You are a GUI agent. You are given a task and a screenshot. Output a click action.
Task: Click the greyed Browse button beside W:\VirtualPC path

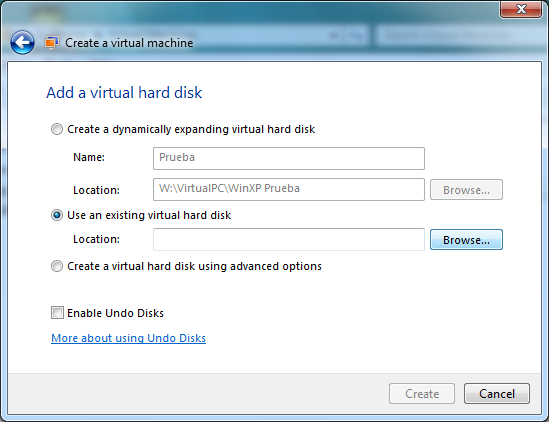(466, 189)
